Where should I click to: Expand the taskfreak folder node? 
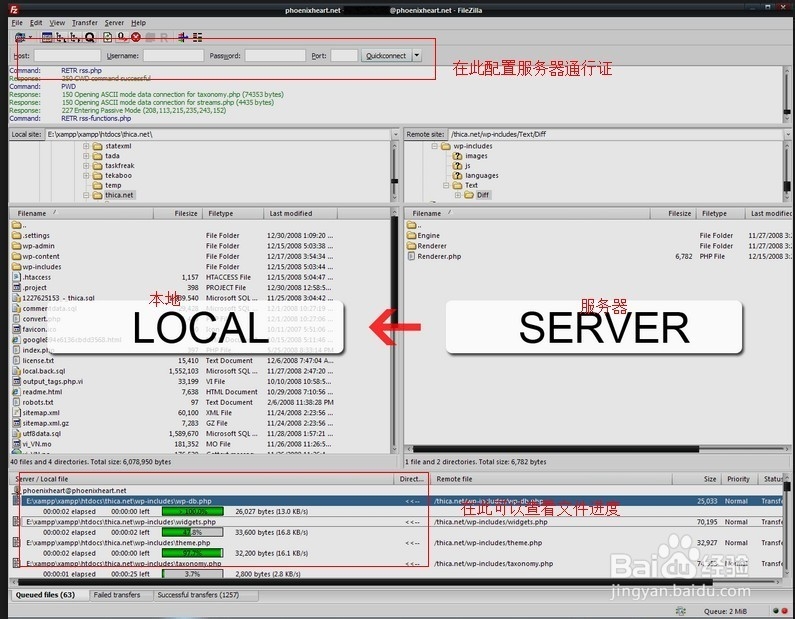[86, 166]
